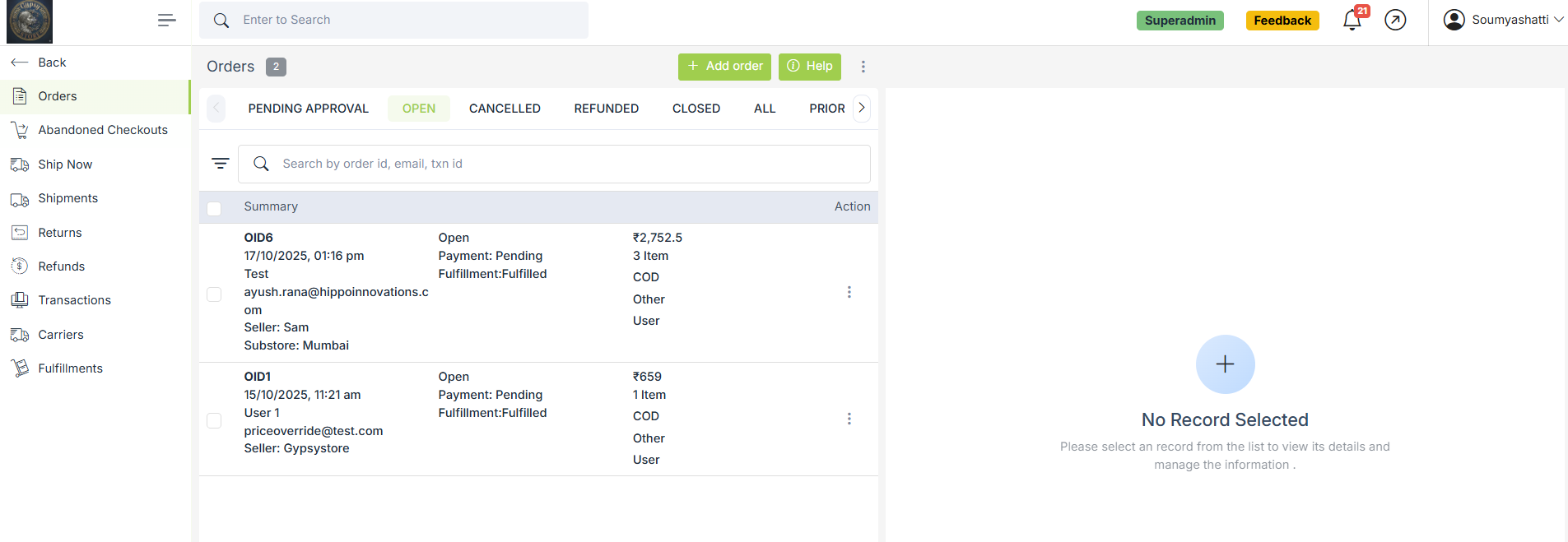Click the Add order button

(724, 67)
